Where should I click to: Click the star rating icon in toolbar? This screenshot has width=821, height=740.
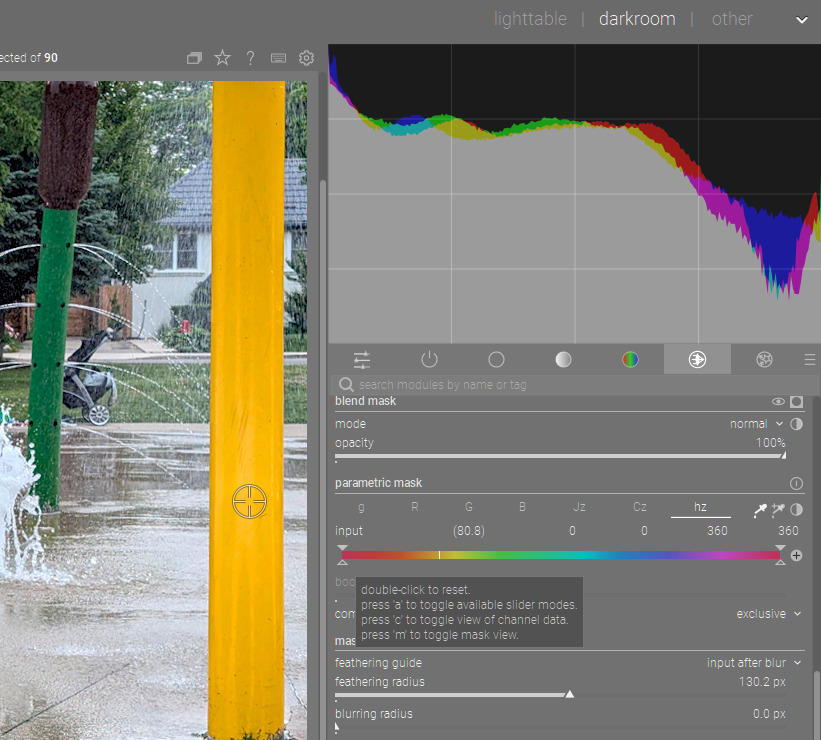223,58
